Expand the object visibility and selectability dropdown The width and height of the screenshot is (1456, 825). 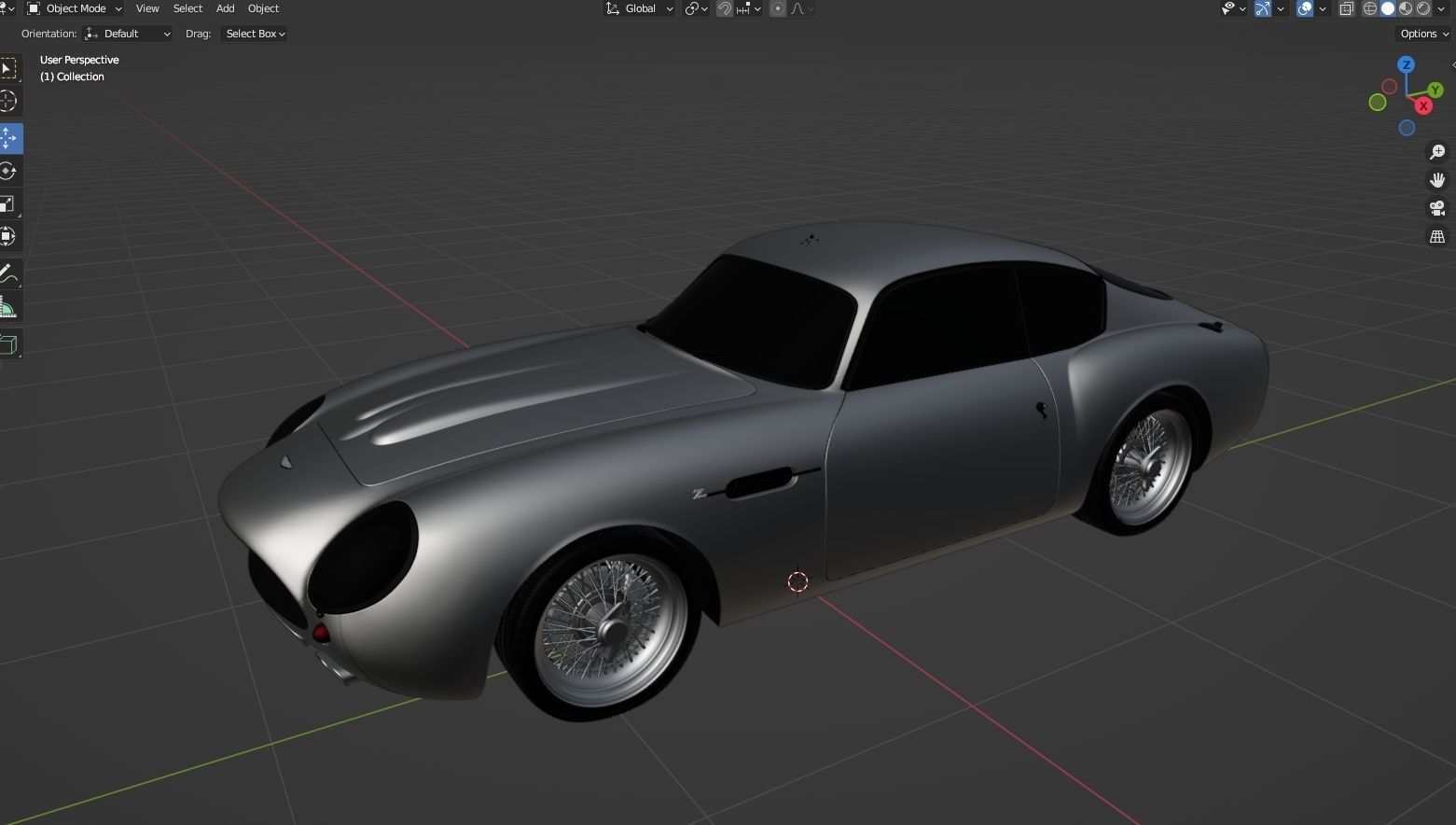1233,8
